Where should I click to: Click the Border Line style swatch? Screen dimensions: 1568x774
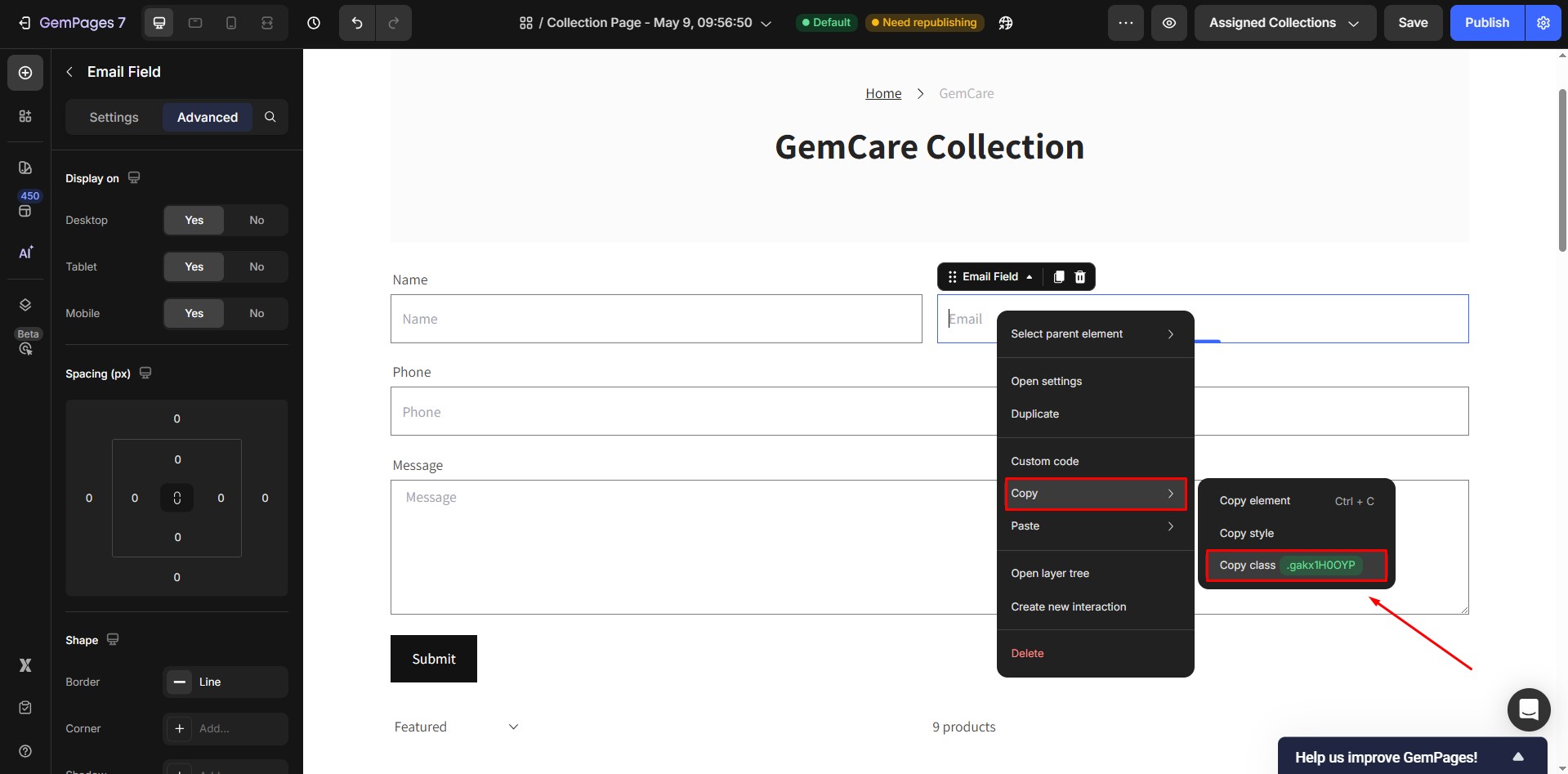click(180, 682)
